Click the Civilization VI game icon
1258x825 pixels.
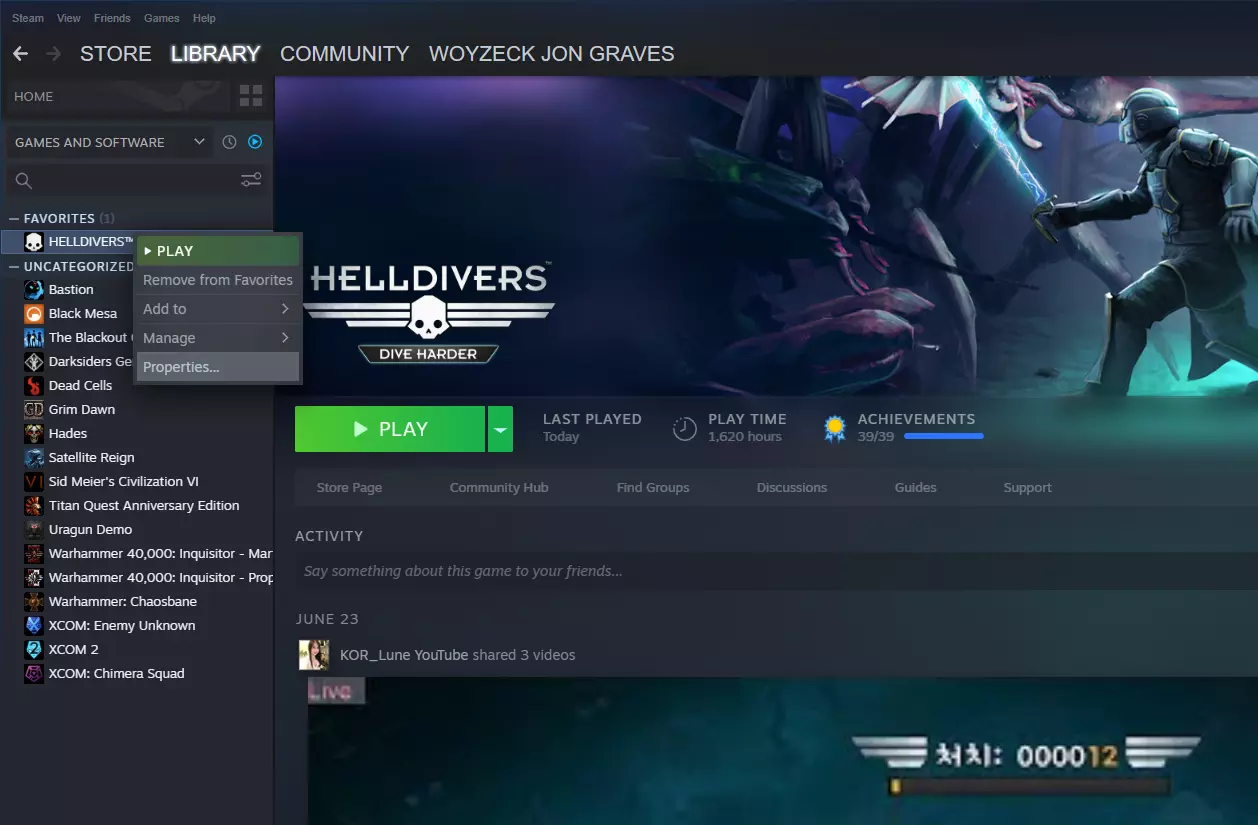pyautogui.click(x=33, y=482)
